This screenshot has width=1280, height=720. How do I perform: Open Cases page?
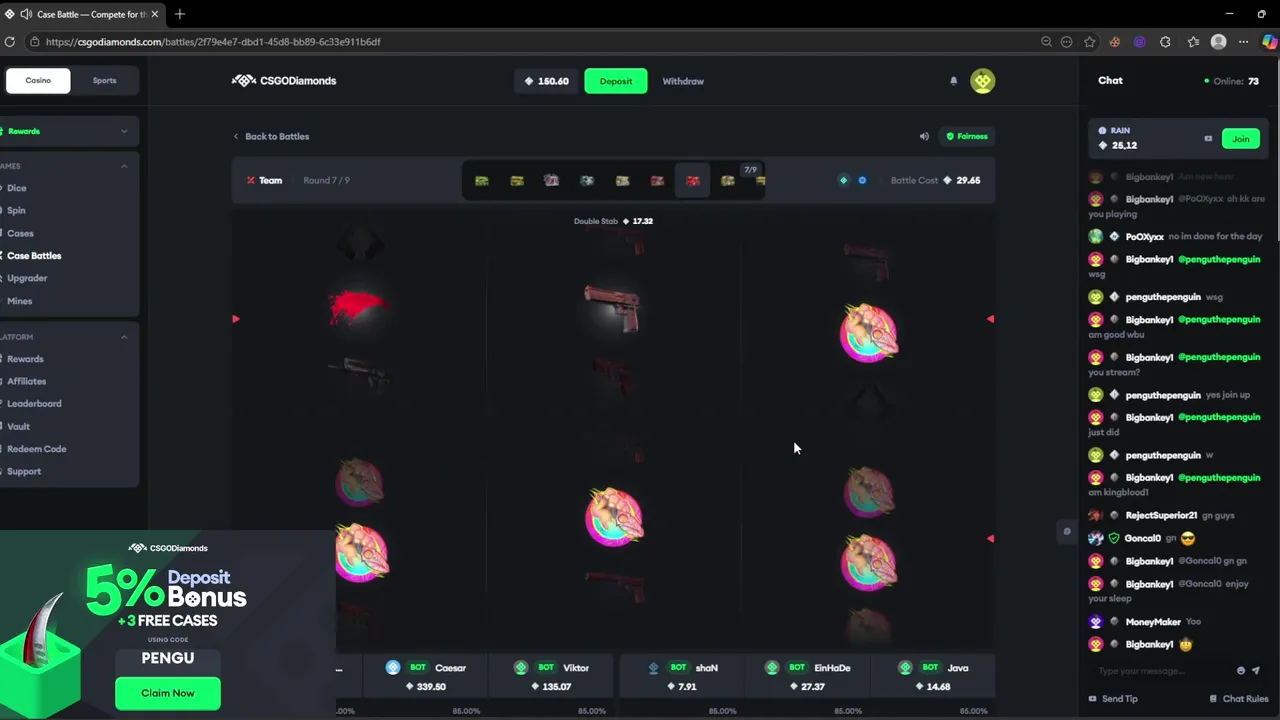point(20,233)
